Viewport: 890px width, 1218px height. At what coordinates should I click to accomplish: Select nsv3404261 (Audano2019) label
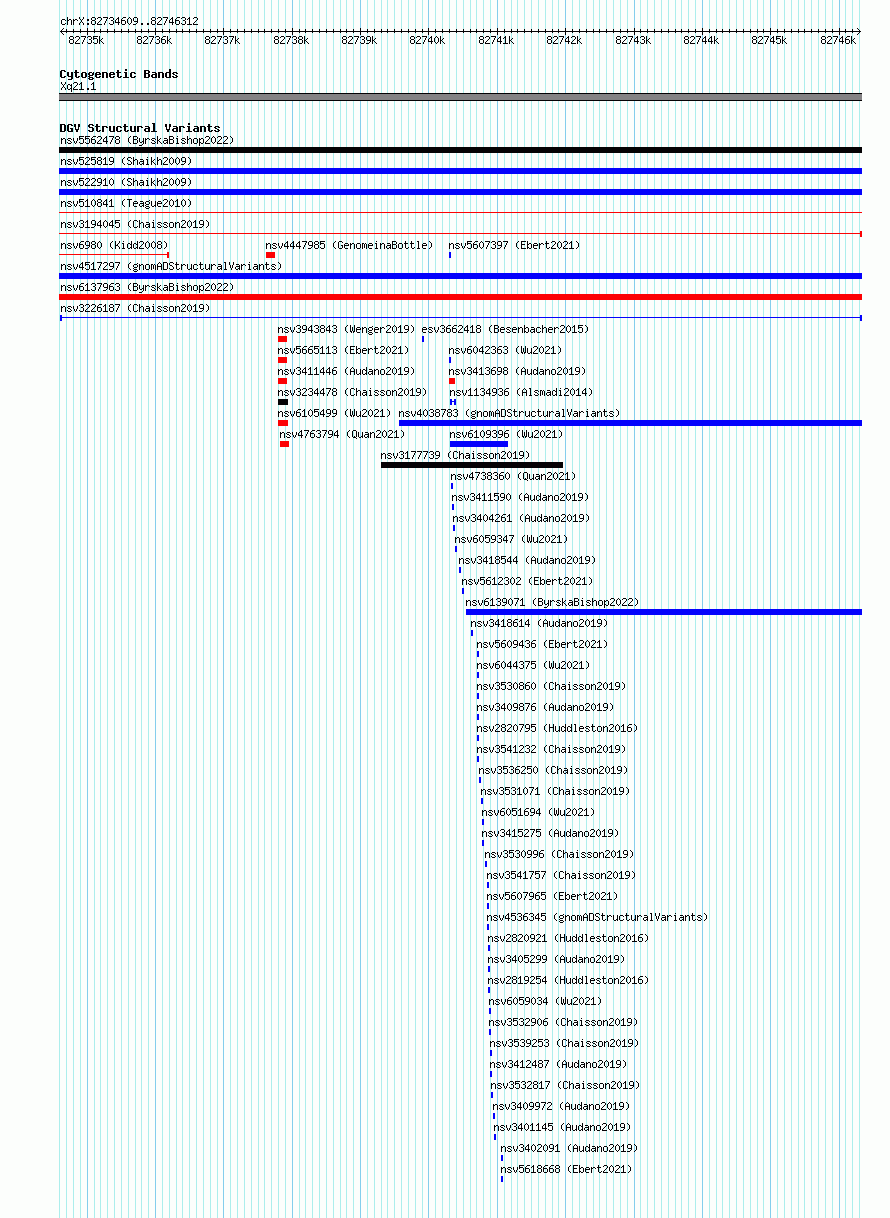(521, 518)
